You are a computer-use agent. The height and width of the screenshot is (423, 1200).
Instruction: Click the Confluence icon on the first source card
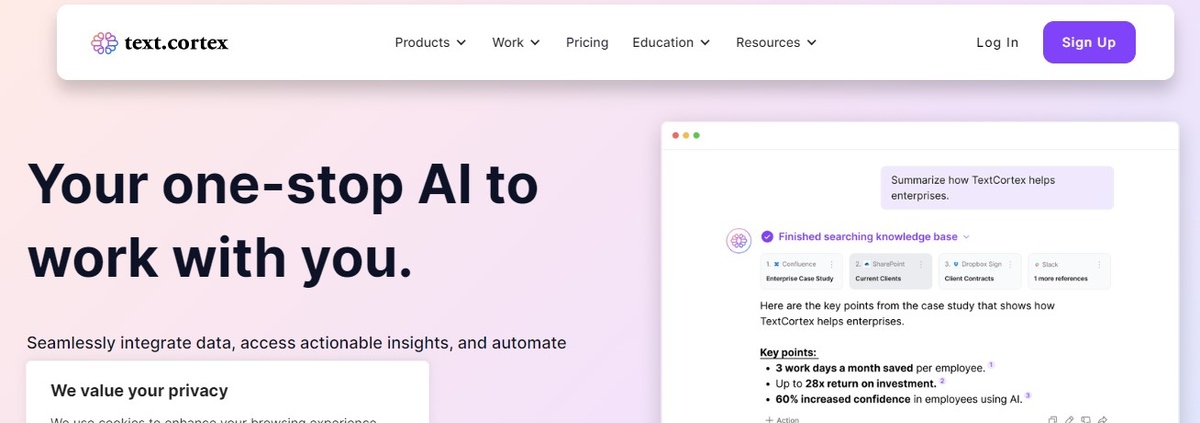click(x=777, y=264)
